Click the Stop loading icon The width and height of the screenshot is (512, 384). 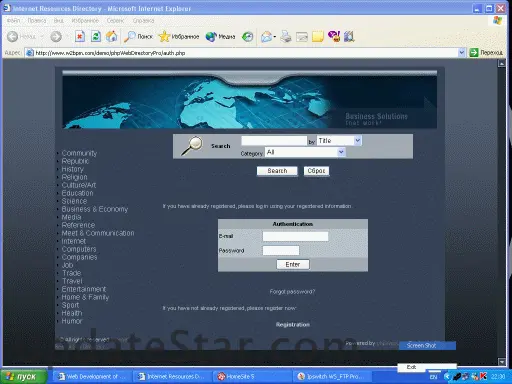pos(80,36)
